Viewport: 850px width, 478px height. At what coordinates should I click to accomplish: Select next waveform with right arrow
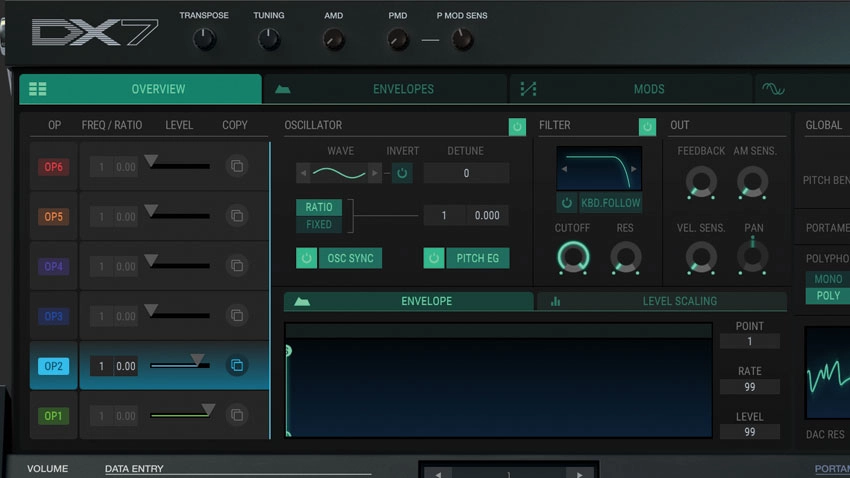click(x=375, y=173)
